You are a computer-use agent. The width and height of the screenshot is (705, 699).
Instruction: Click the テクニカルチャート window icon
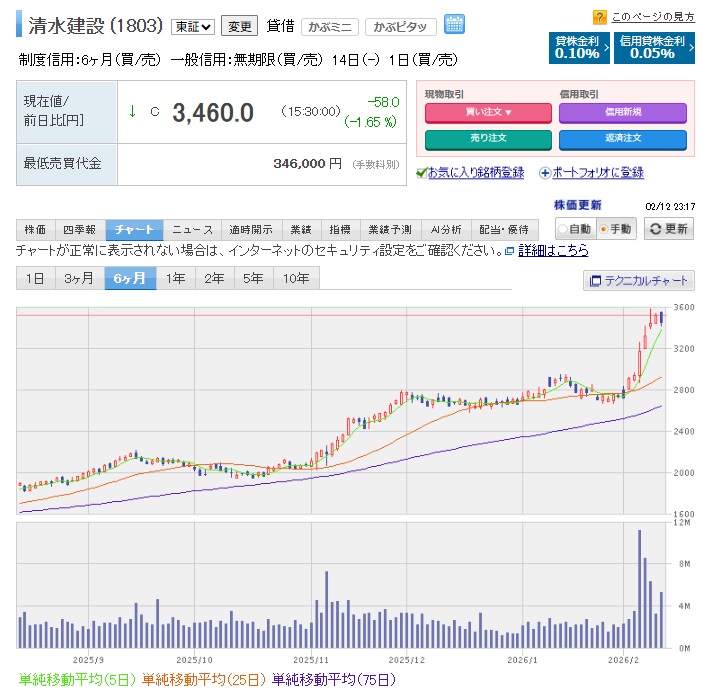tap(595, 281)
